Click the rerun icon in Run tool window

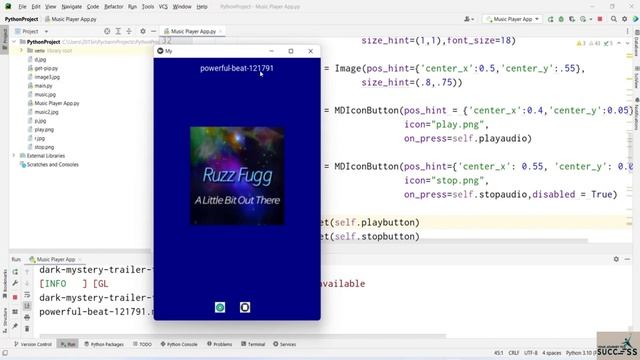16,272
